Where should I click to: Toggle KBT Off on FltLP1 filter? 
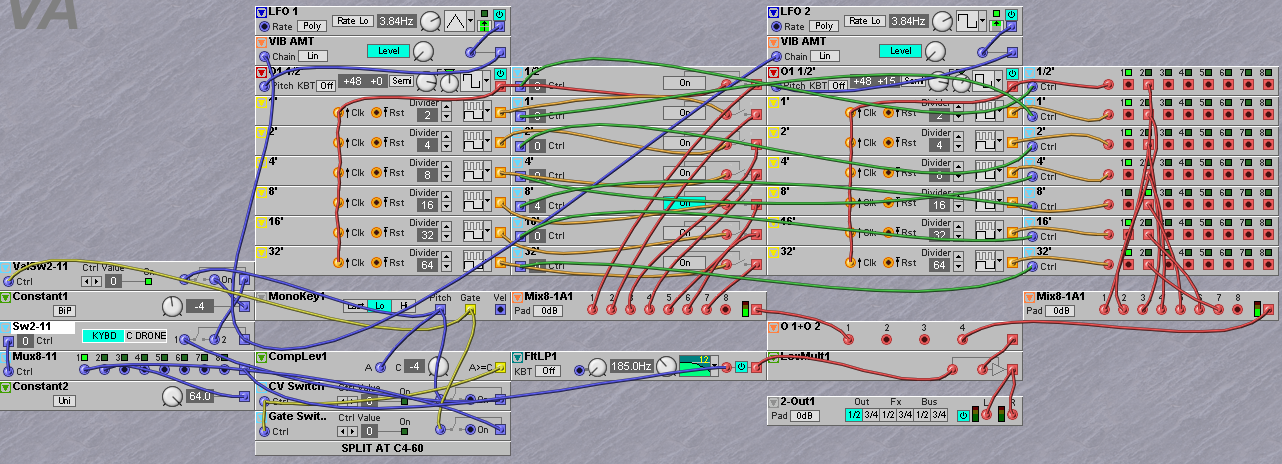coord(547,371)
